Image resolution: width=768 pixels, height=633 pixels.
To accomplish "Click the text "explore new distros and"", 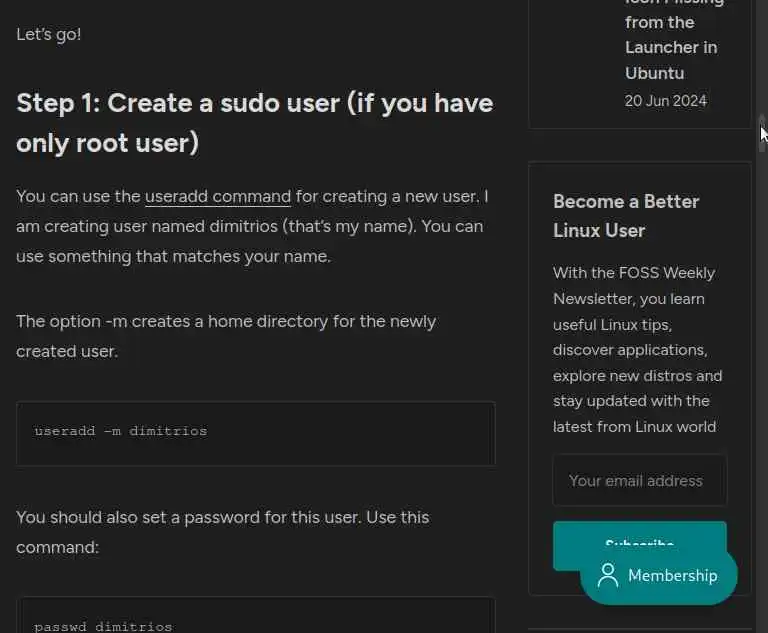I will pos(637,376).
